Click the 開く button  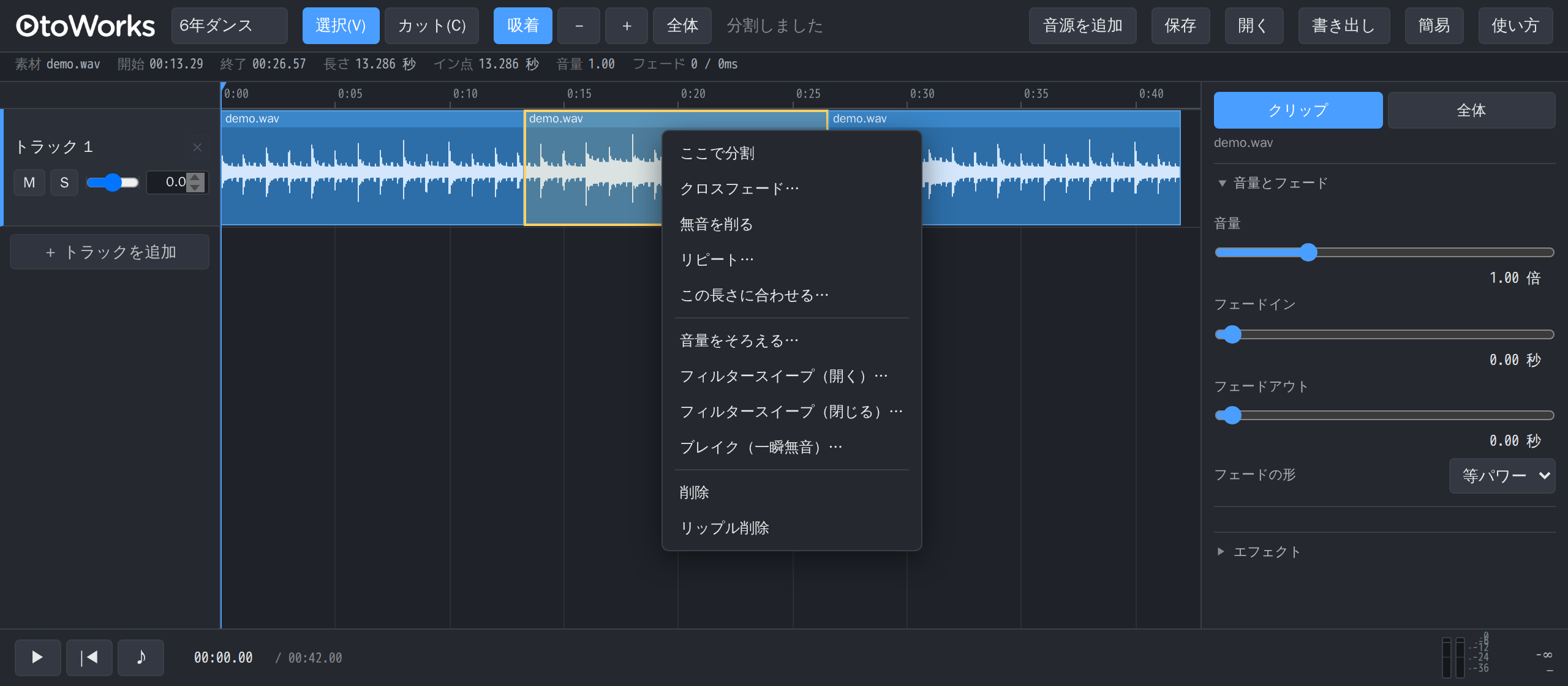1254,26
